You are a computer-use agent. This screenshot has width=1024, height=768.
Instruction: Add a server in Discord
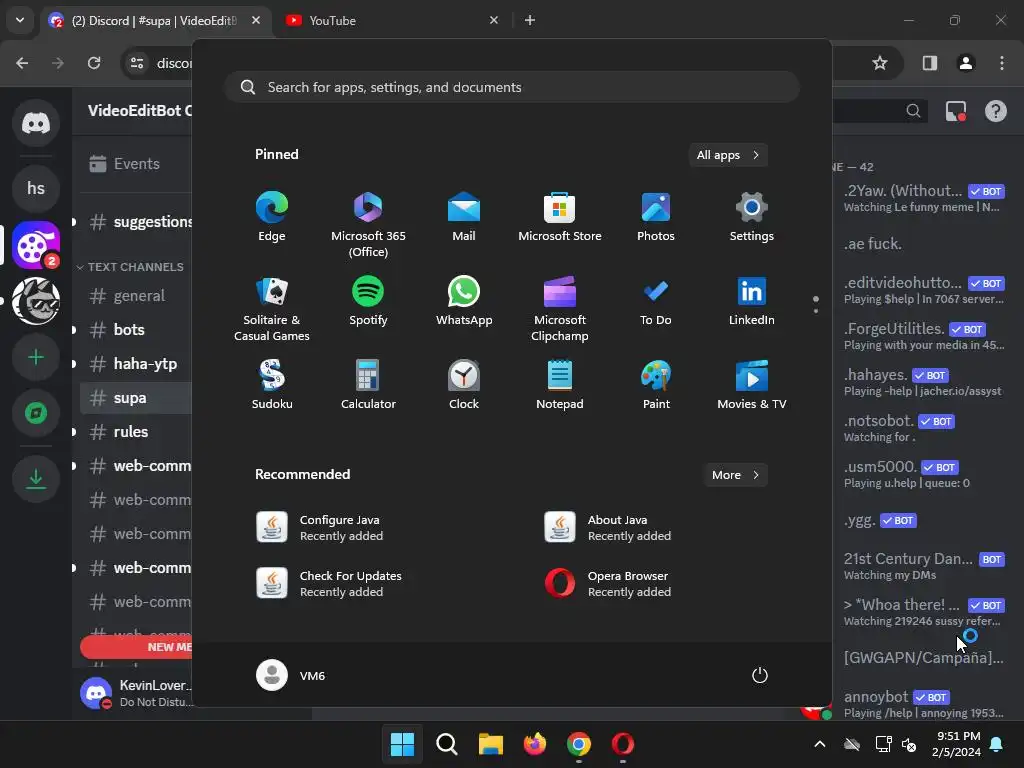coord(36,357)
